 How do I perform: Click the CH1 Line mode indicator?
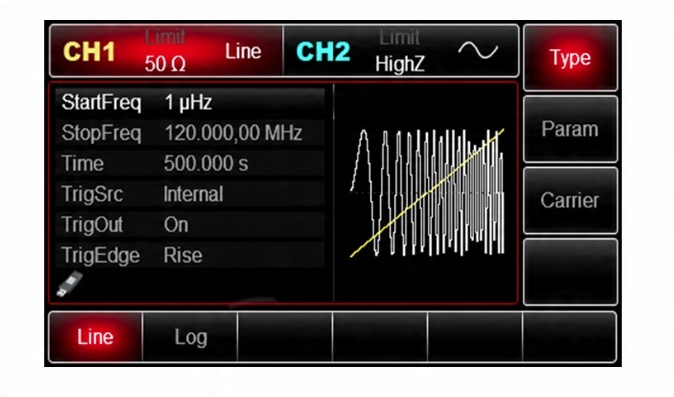243,52
